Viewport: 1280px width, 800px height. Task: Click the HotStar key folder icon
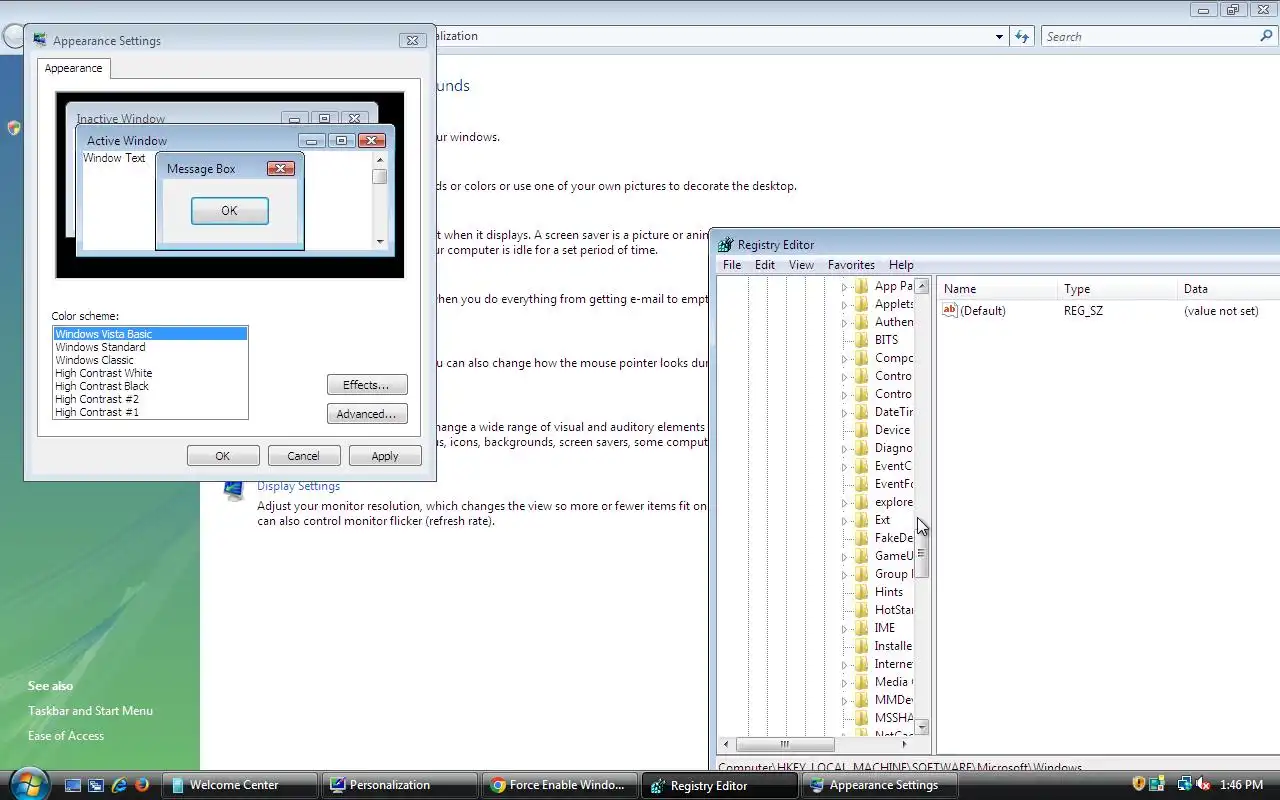(861, 610)
